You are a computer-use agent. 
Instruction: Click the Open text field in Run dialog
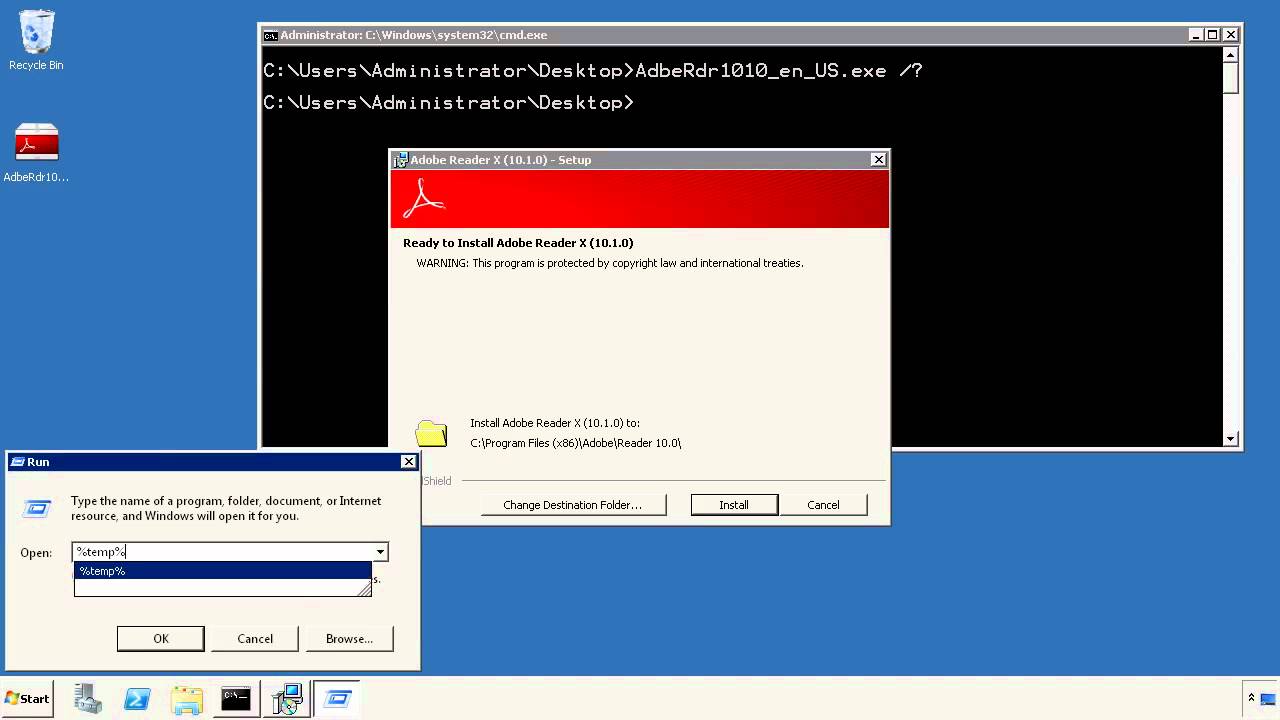point(222,552)
